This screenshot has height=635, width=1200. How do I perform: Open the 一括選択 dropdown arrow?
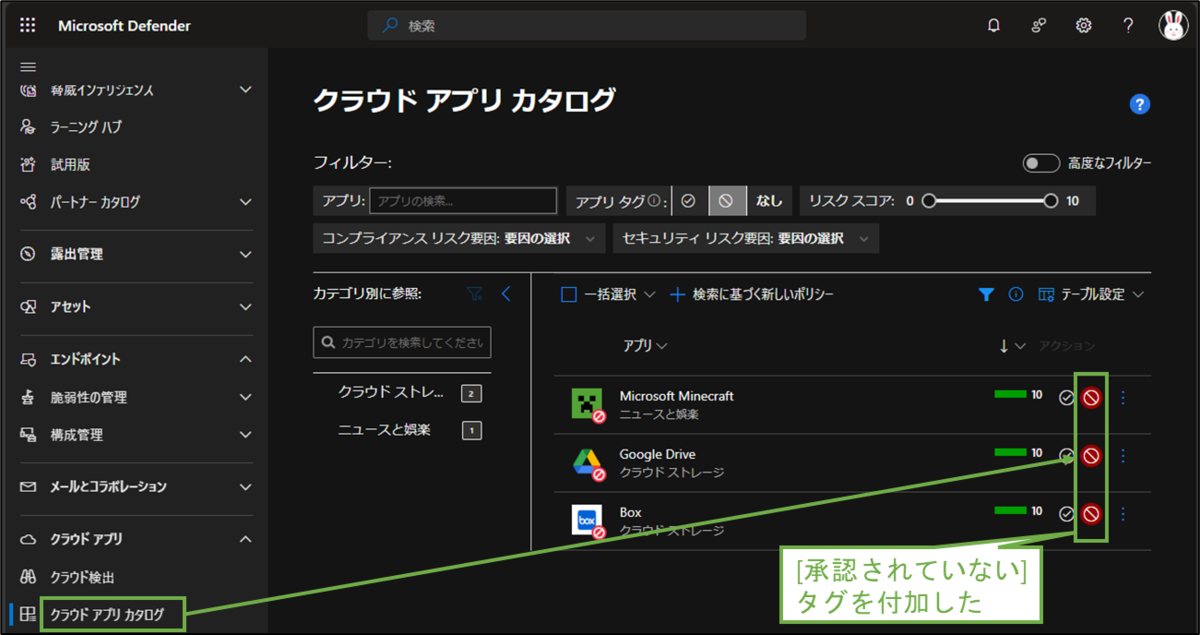(x=649, y=294)
